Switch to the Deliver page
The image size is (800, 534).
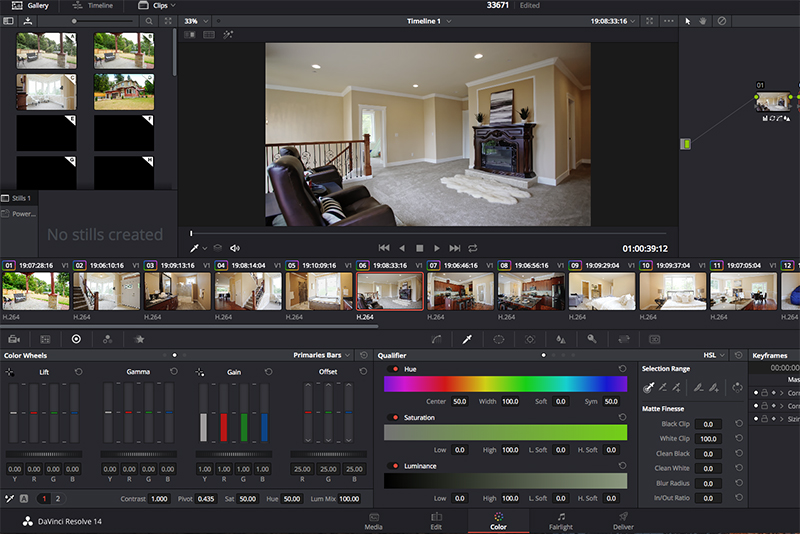(x=623, y=521)
